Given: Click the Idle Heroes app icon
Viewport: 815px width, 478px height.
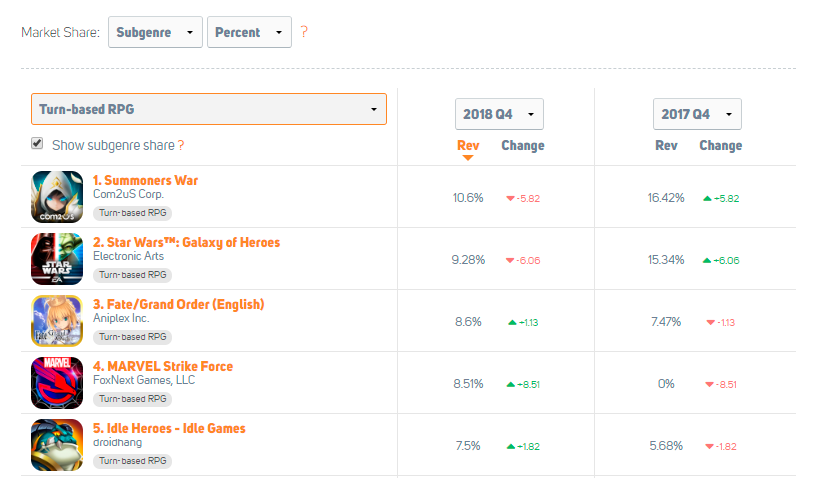Looking at the screenshot, I should point(57,444).
